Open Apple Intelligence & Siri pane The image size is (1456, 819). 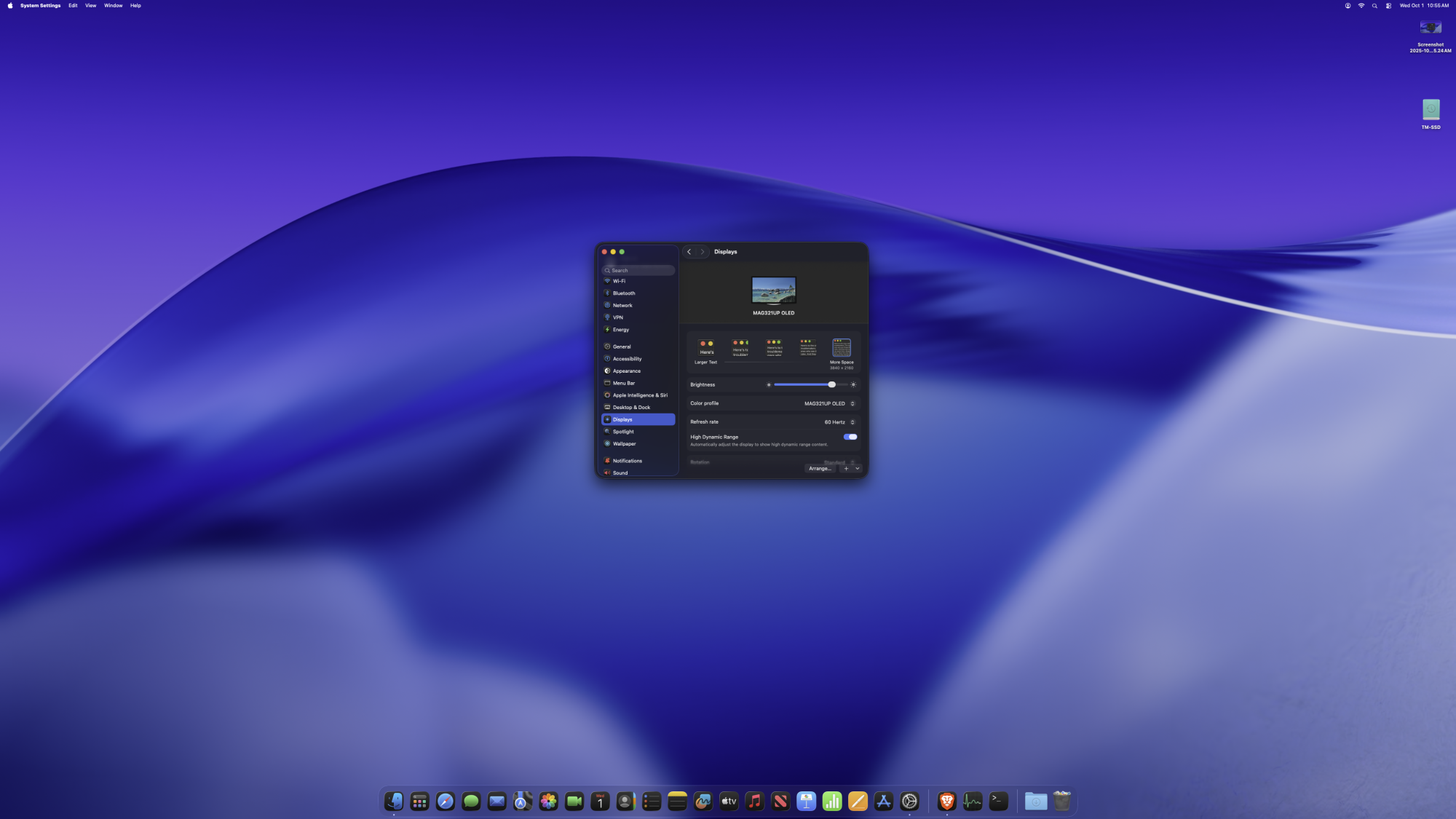[x=639, y=395]
